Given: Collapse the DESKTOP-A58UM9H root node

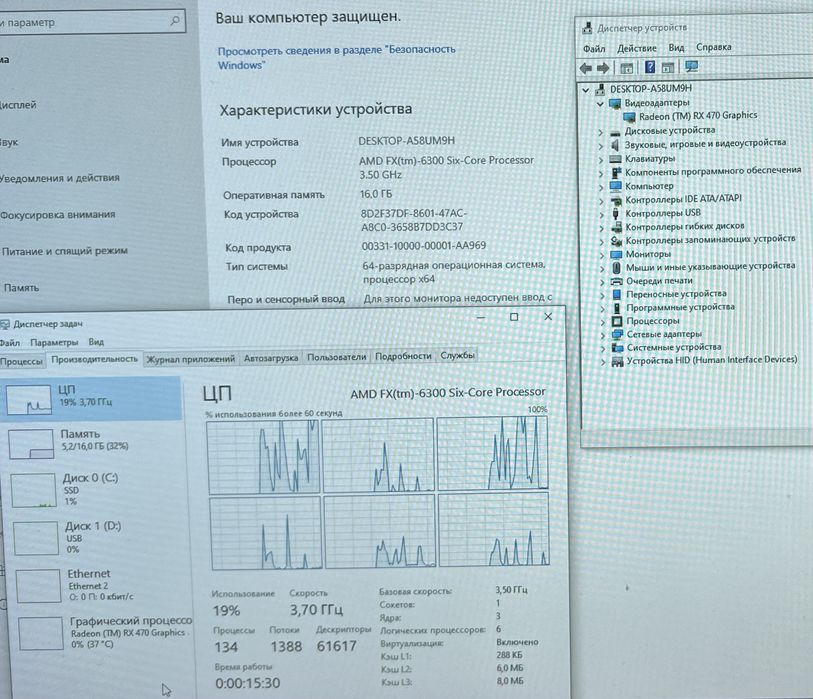Looking at the screenshot, I should coord(585,90).
